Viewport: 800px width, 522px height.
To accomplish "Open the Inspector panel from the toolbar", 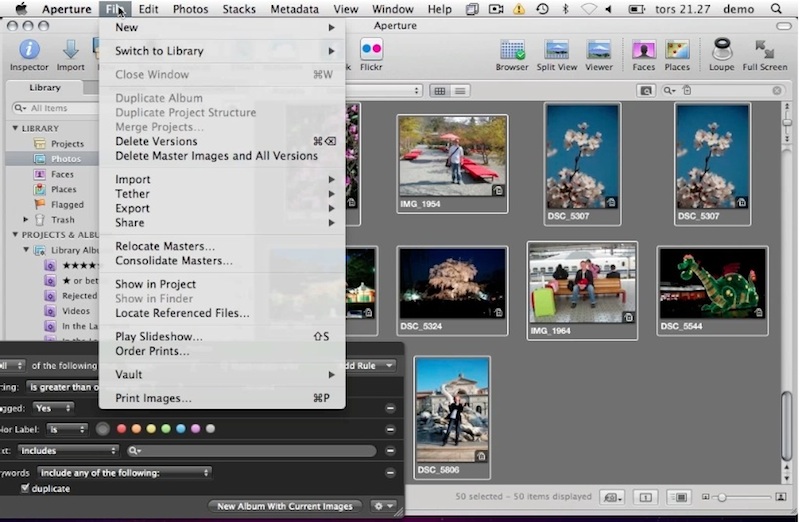I will click(29, 50).
